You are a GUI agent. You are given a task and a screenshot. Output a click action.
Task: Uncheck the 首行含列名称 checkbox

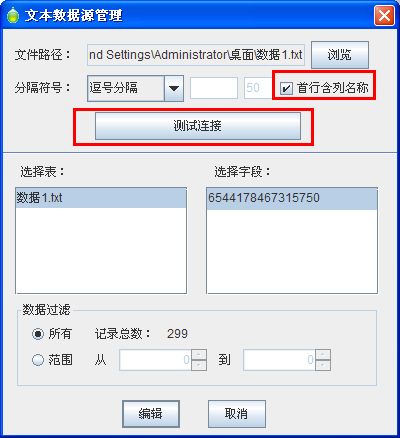pyautogui.click(x=286, y=89)
